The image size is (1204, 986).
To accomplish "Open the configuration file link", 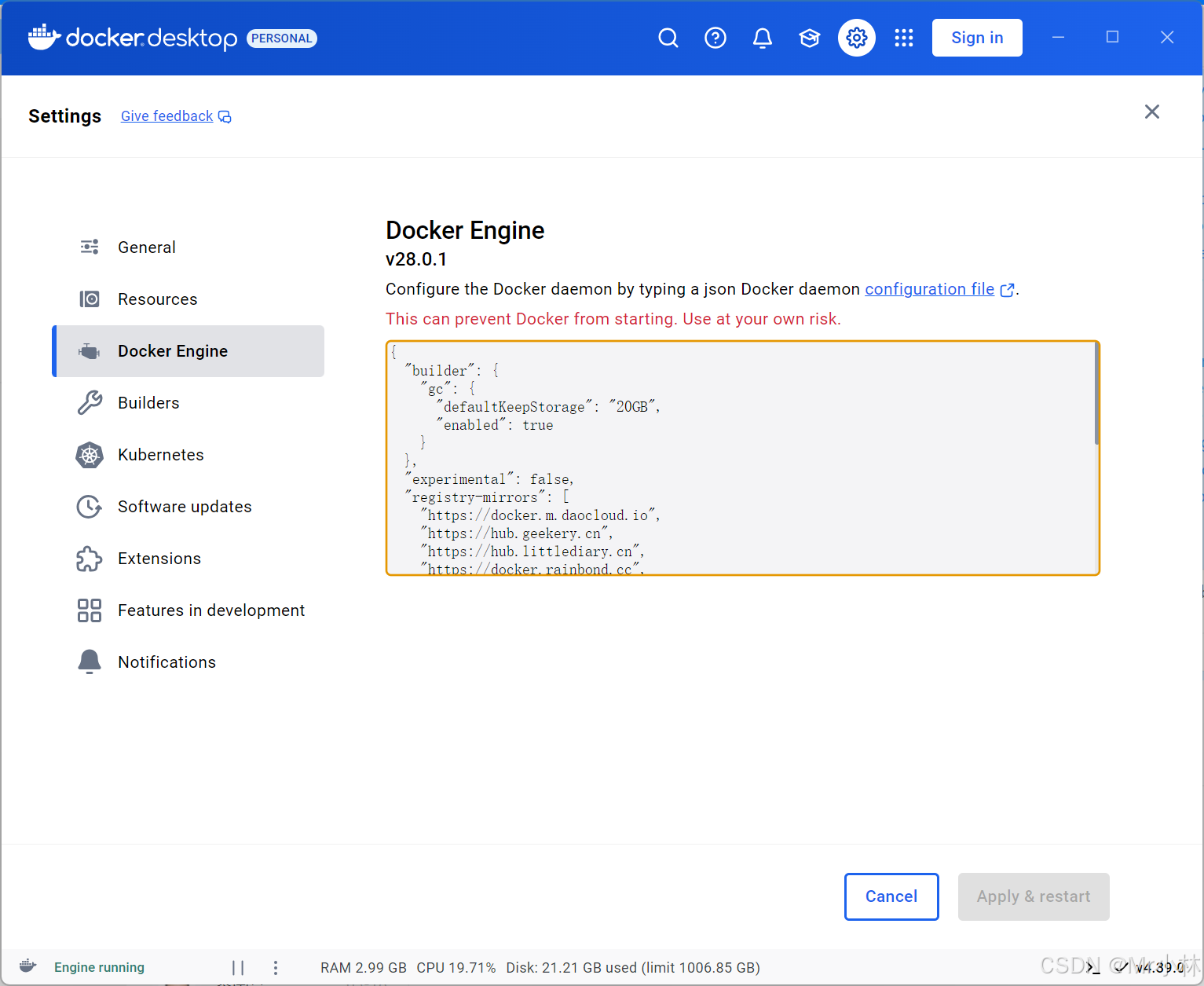I will tap(929, 289).
